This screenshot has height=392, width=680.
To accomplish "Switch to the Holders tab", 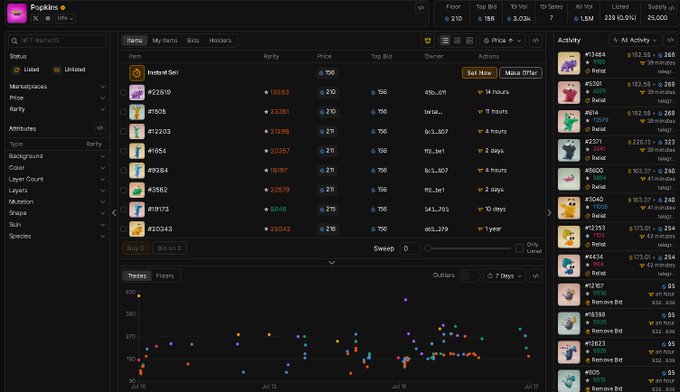I will pos(220,40).
